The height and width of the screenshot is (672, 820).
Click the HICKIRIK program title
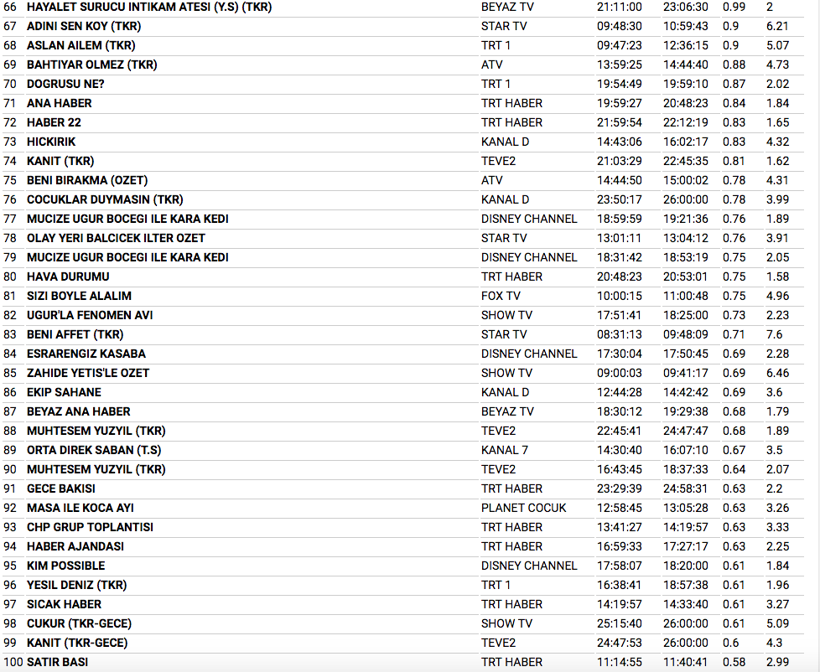click(52, 142)
